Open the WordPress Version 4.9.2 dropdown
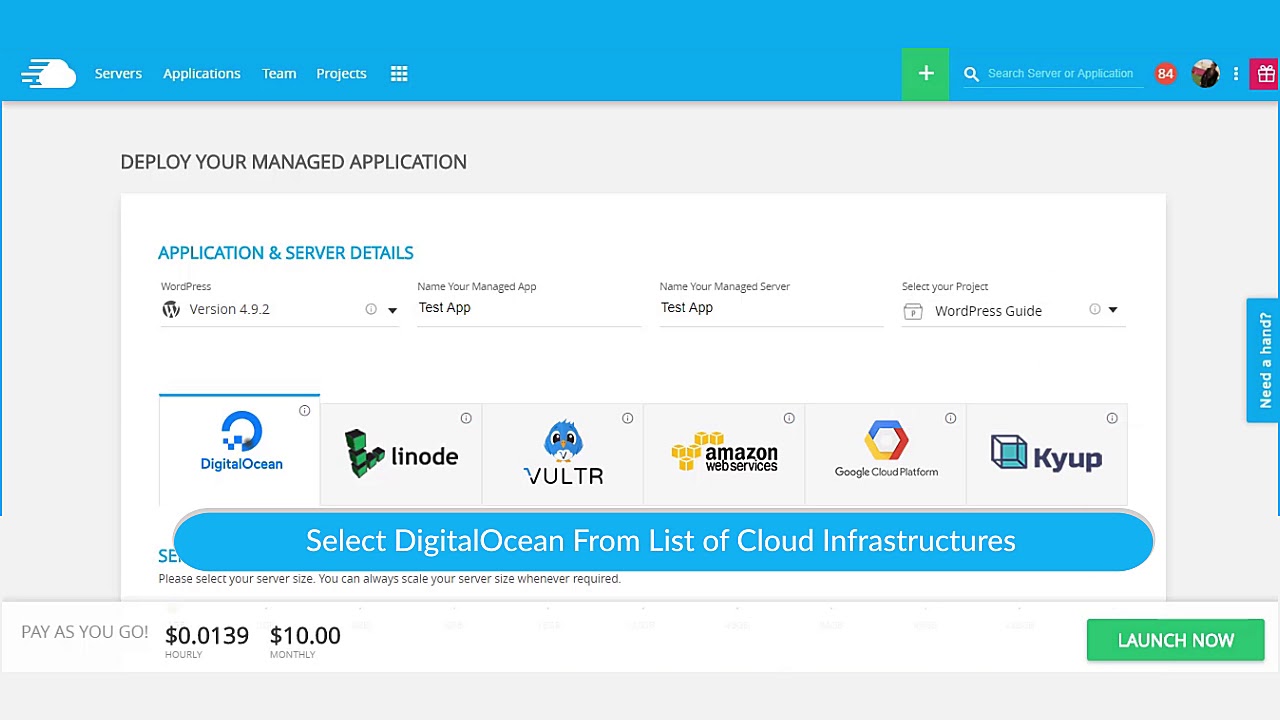1280x720 pixels. (x=280, y=309)
